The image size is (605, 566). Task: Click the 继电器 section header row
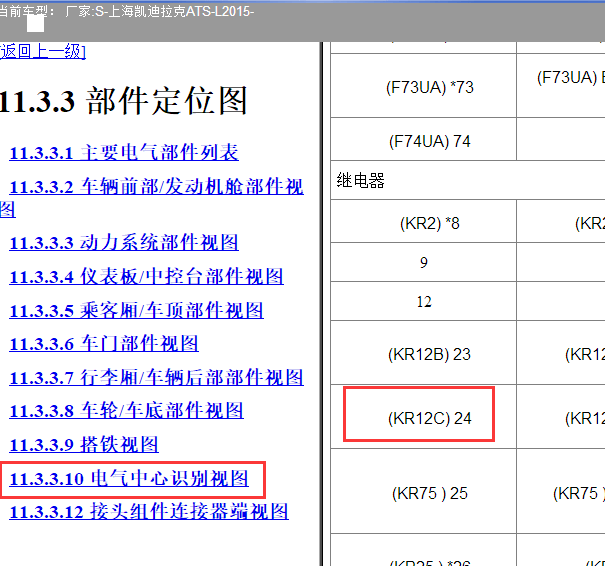[360, 181]
